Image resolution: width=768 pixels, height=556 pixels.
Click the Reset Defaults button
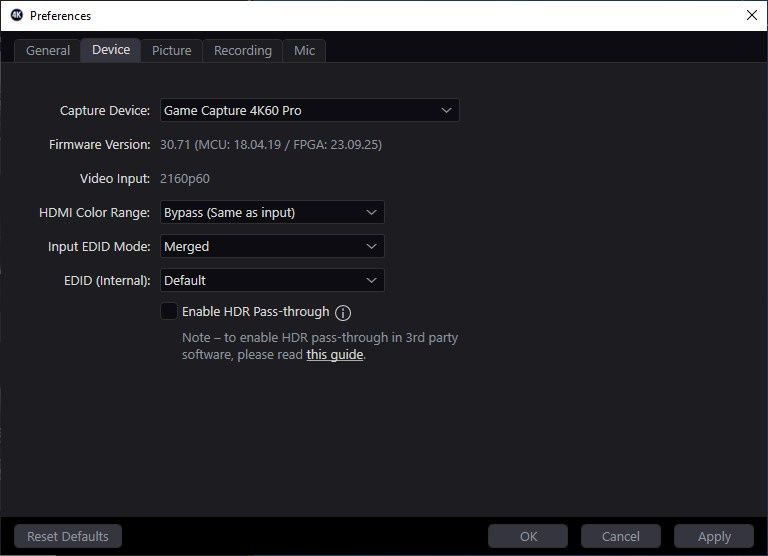[68, 536]
